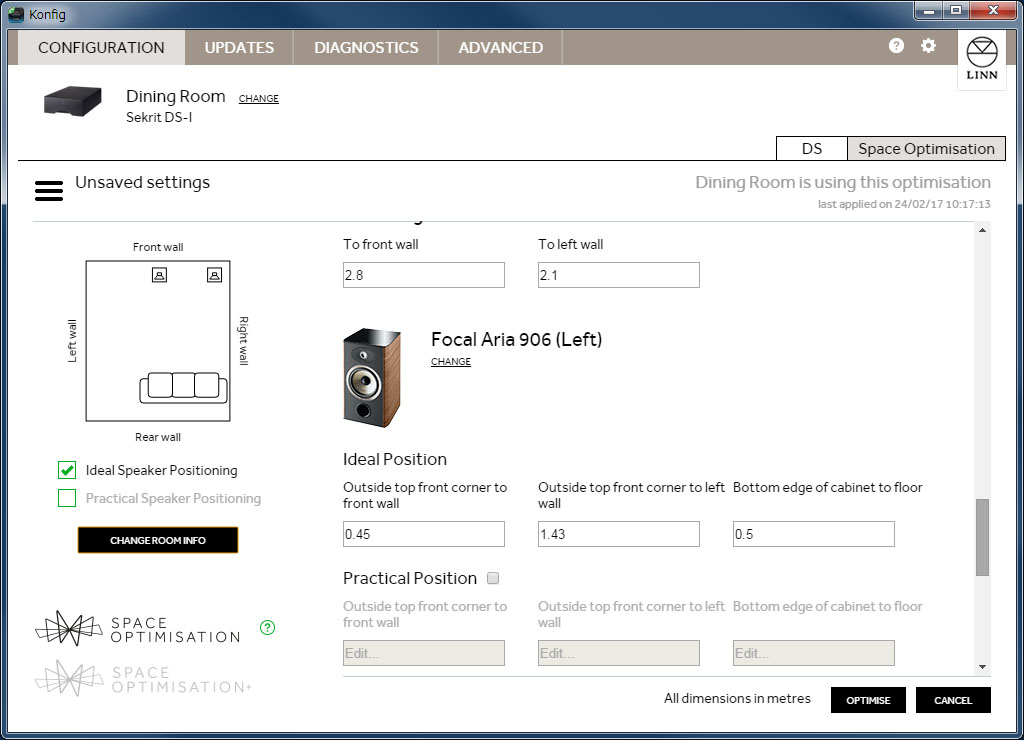Click the To front wall field
This screenshot has height=740, width=1024.
424,275
